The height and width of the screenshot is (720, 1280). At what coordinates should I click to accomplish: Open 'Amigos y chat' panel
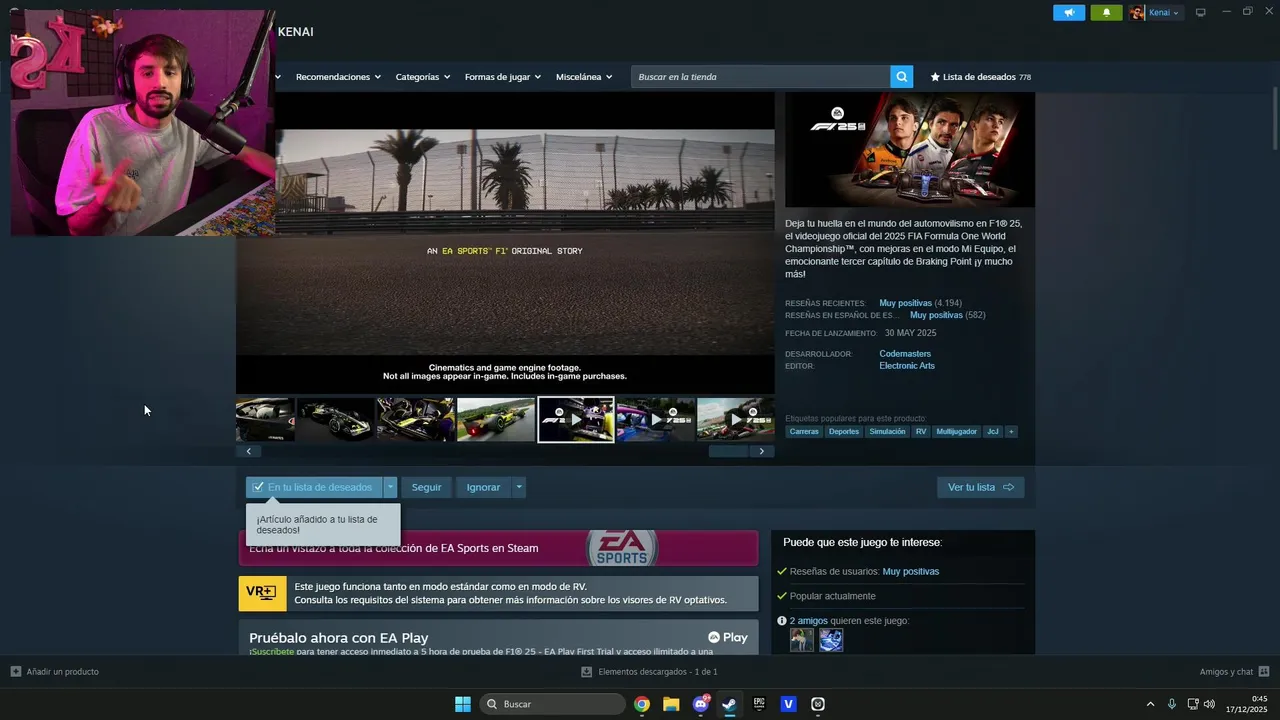pyautogui.click(x=1234, y=672)
